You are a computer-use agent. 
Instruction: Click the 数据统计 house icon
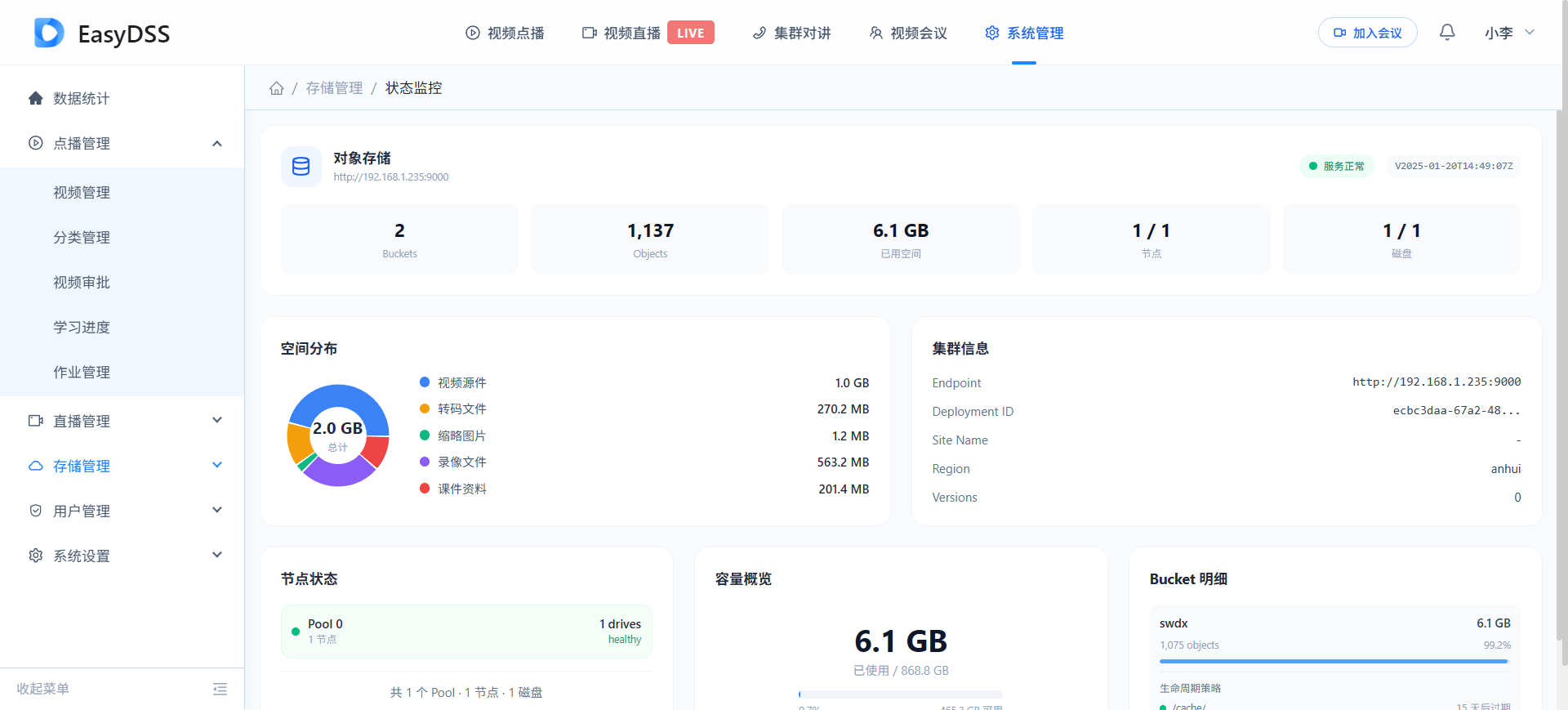(35, 98)
